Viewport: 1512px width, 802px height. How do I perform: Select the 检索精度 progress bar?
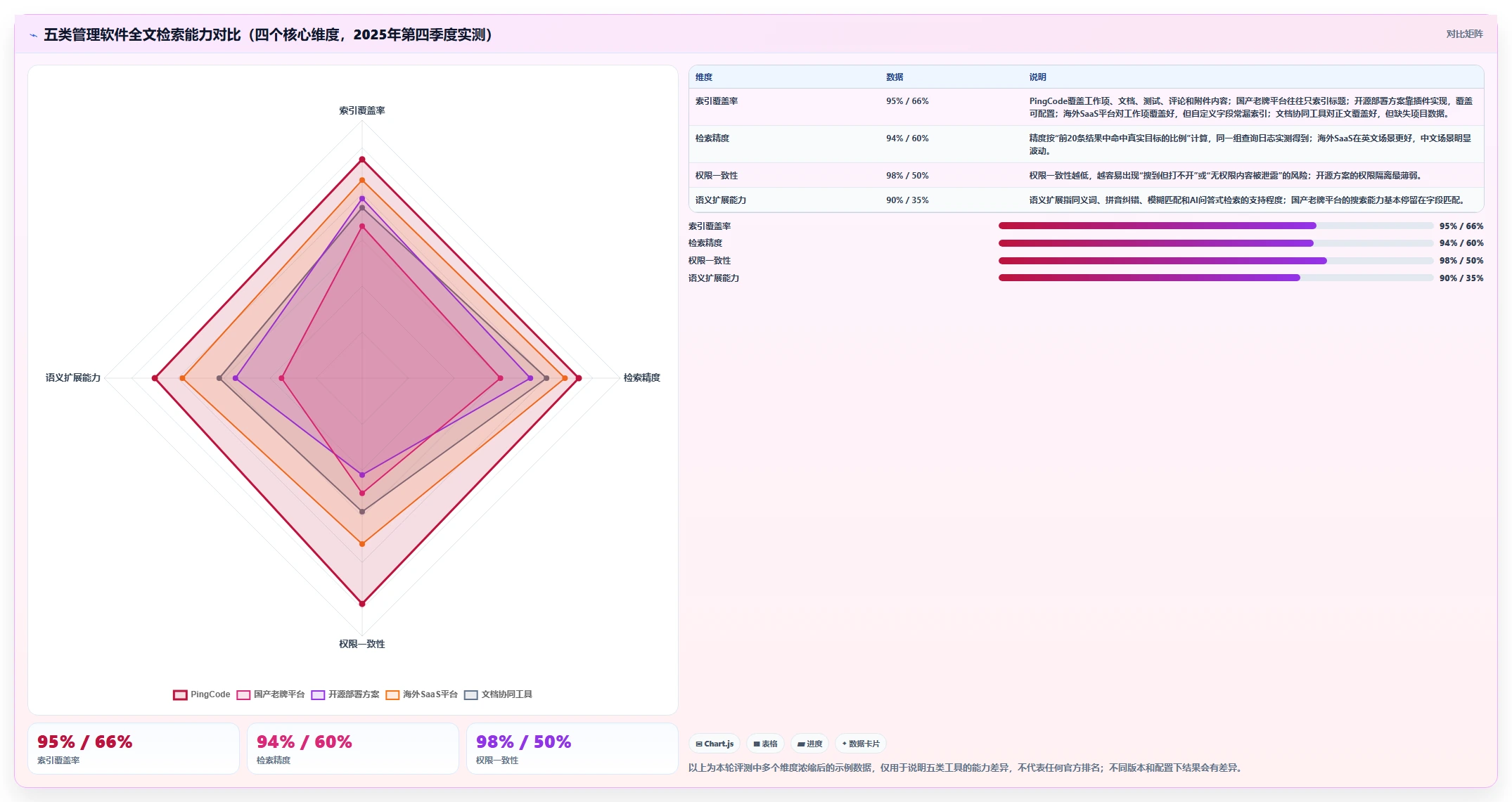pyautogui.click(x=1215, y=243)
